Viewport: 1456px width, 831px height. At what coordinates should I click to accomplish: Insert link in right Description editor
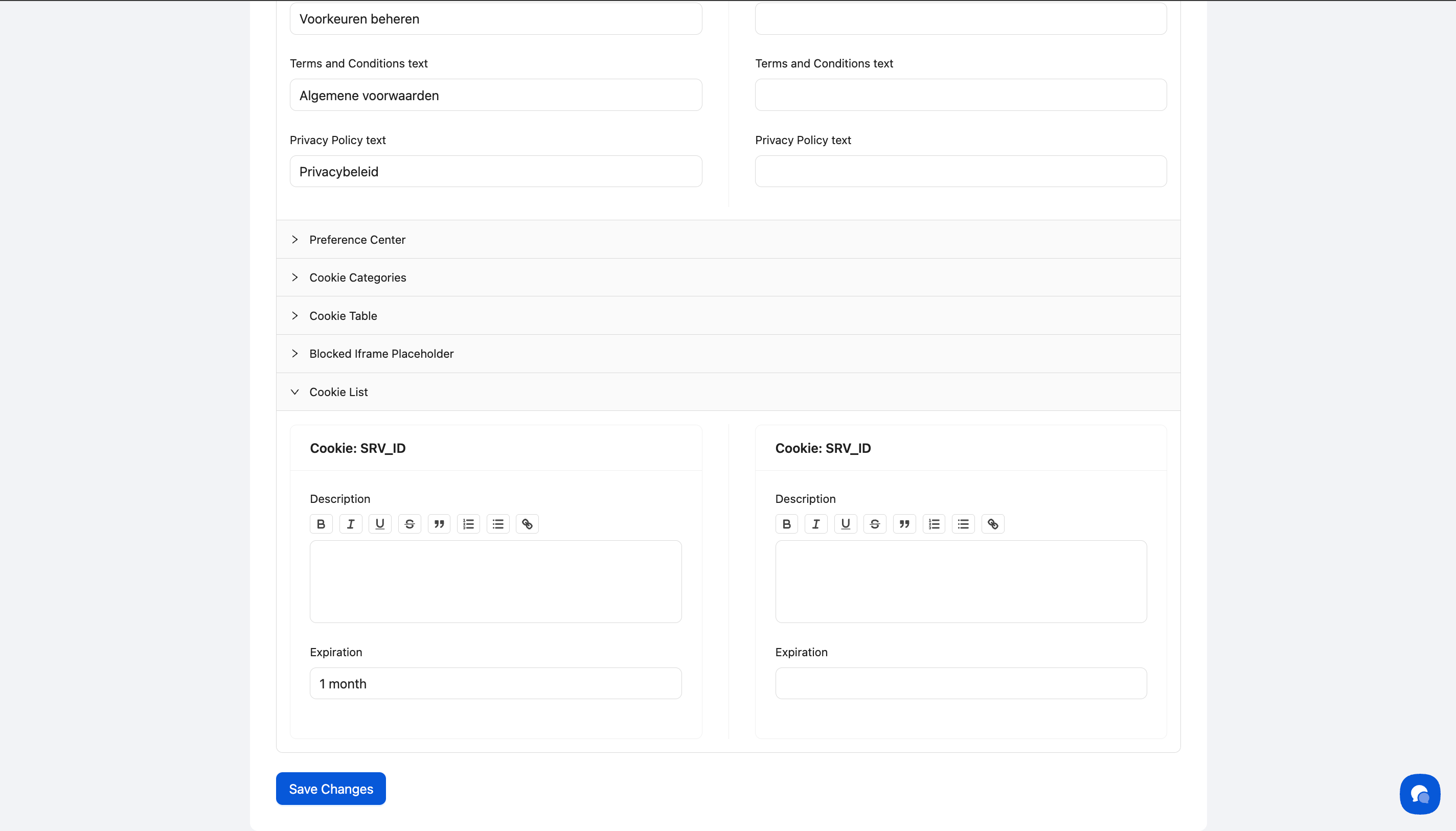pos(992,524)
